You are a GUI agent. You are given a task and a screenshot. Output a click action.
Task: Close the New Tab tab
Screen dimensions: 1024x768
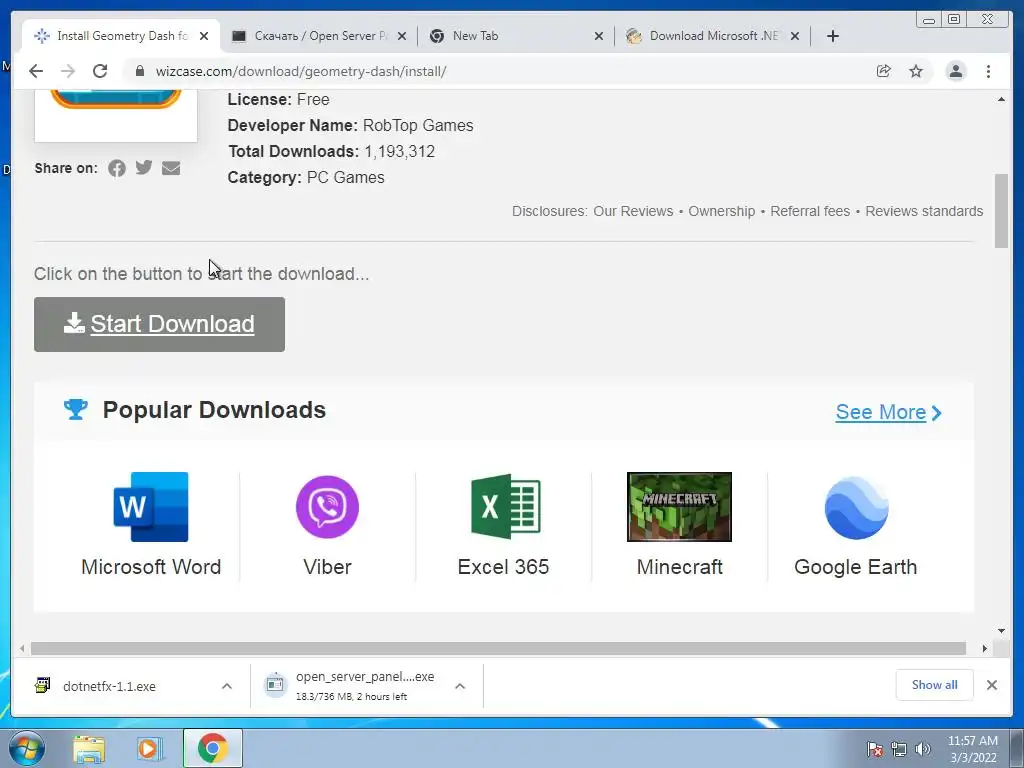(598, 36)
